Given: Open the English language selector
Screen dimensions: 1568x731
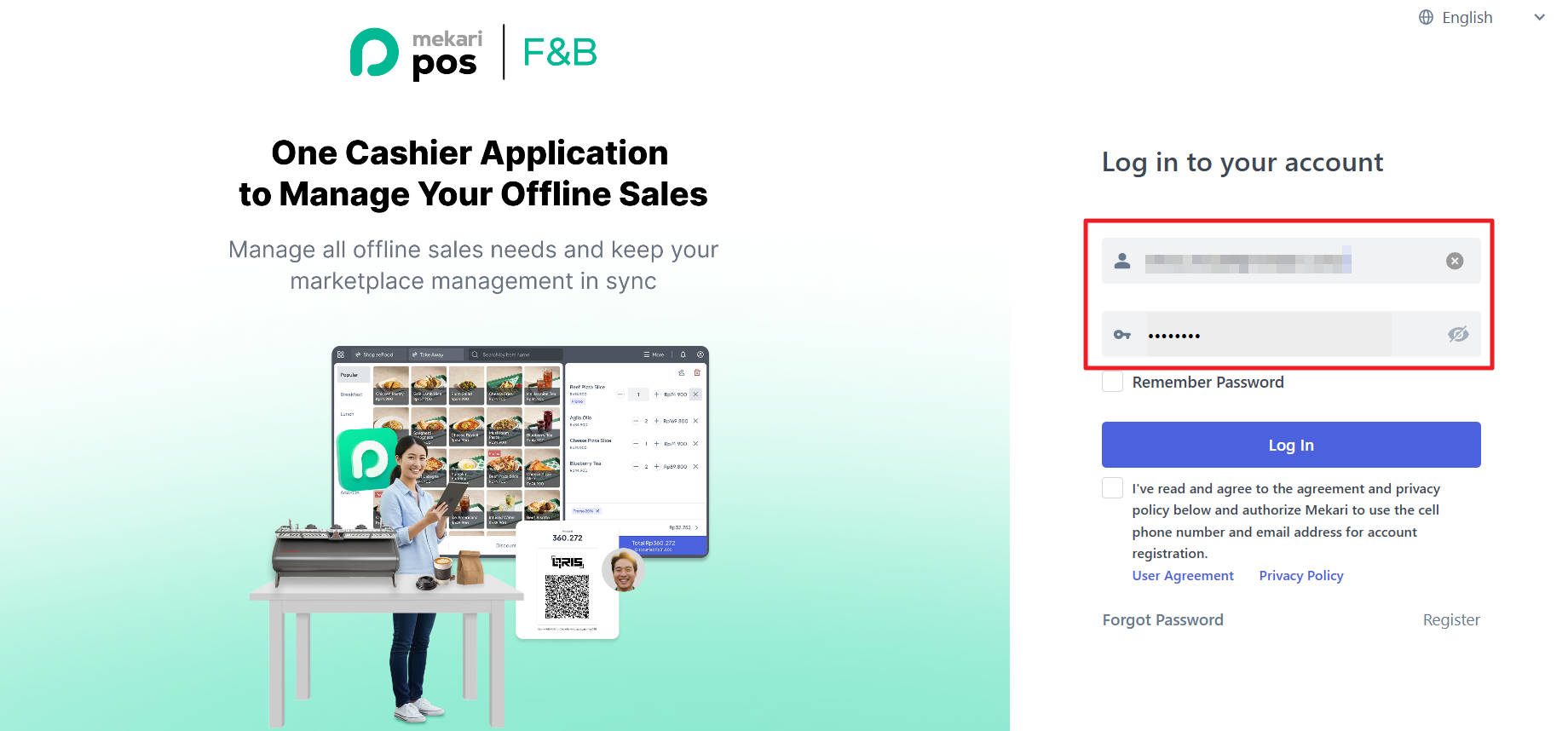Looking at the screenshot, I should [1467, 17].
